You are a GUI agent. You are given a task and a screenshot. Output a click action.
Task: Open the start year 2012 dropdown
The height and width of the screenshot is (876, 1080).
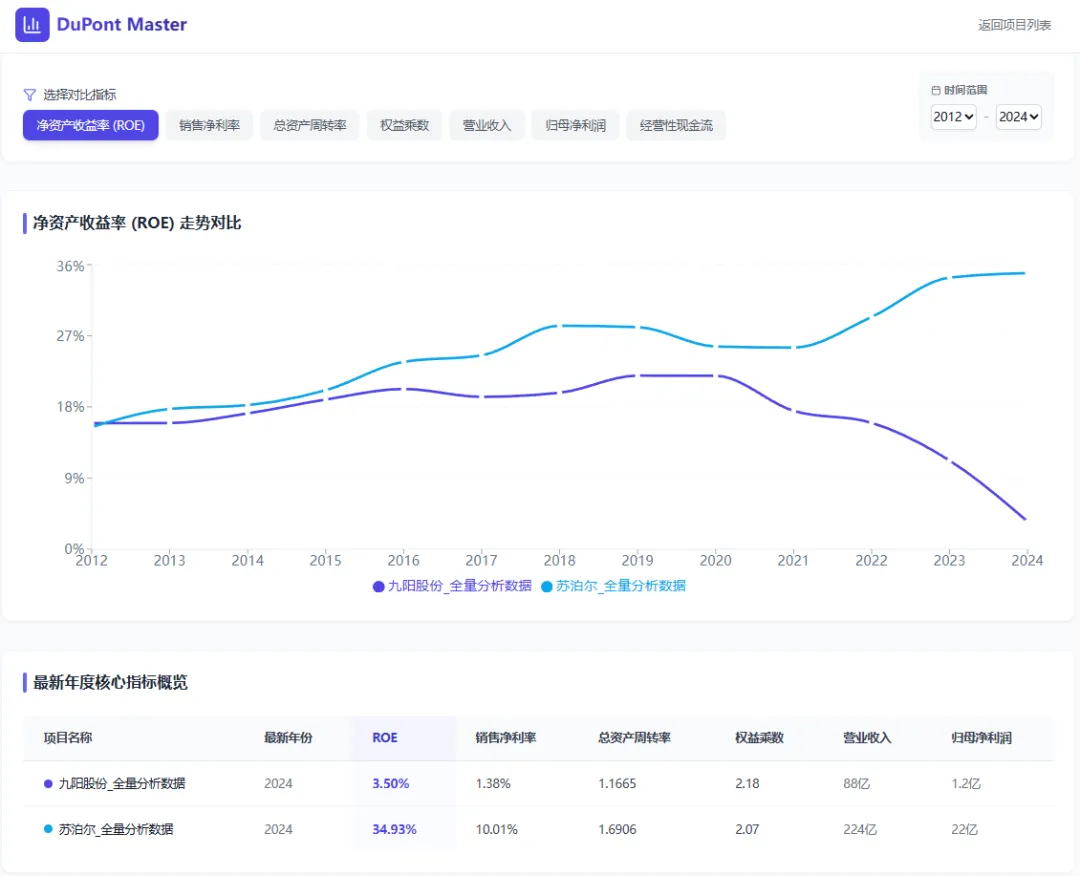tap(953, 117)
